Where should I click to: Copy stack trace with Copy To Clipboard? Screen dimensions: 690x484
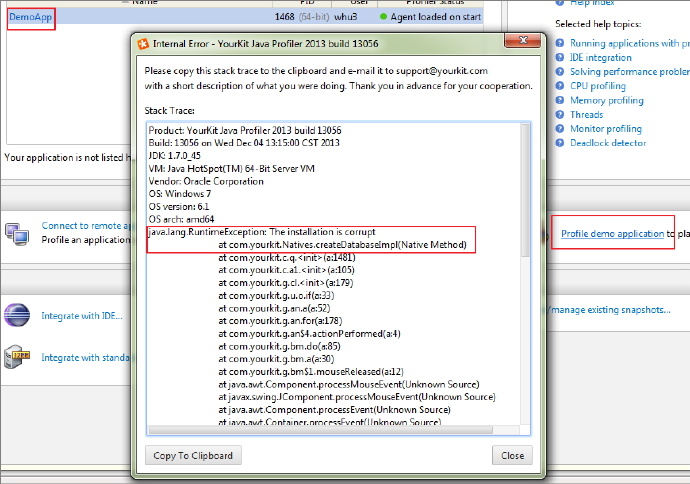(x=193, y=455)
